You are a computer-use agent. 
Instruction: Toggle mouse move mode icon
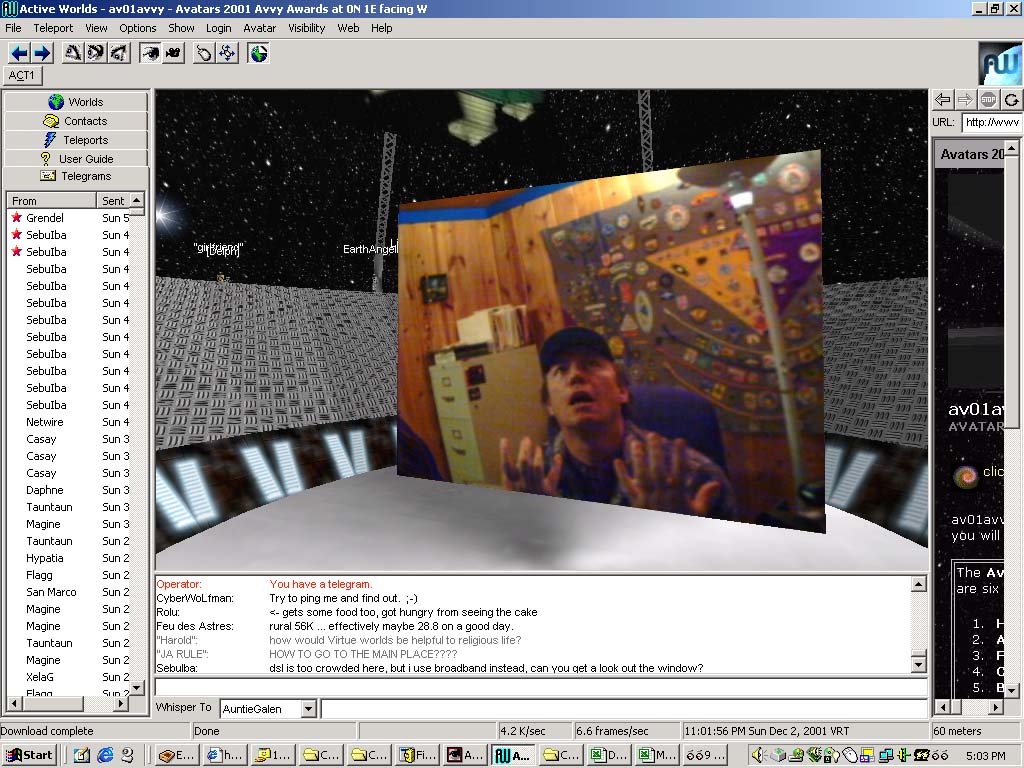click(x=204, y=53)
